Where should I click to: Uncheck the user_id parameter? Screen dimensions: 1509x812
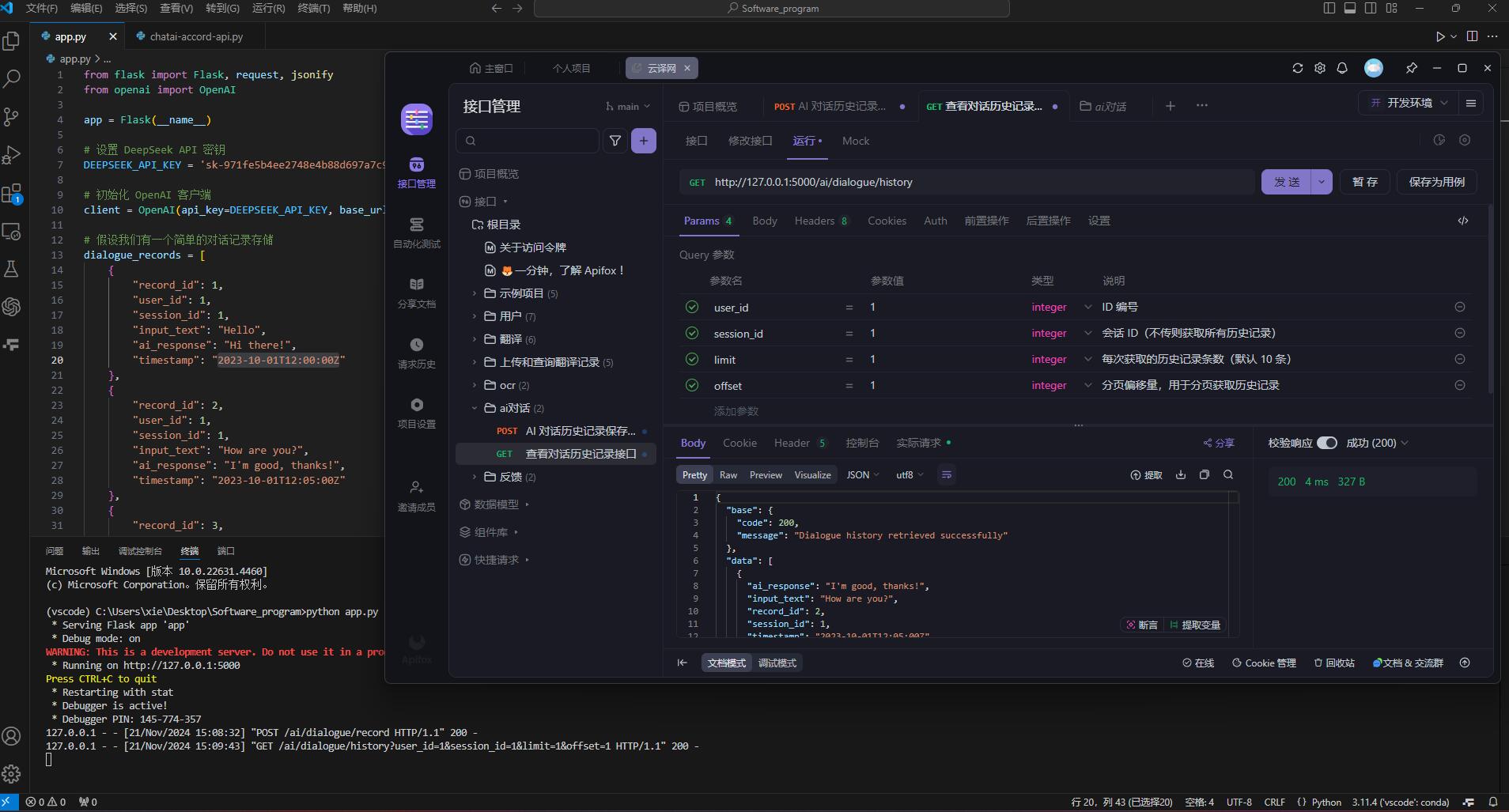(x=692, y=307)
